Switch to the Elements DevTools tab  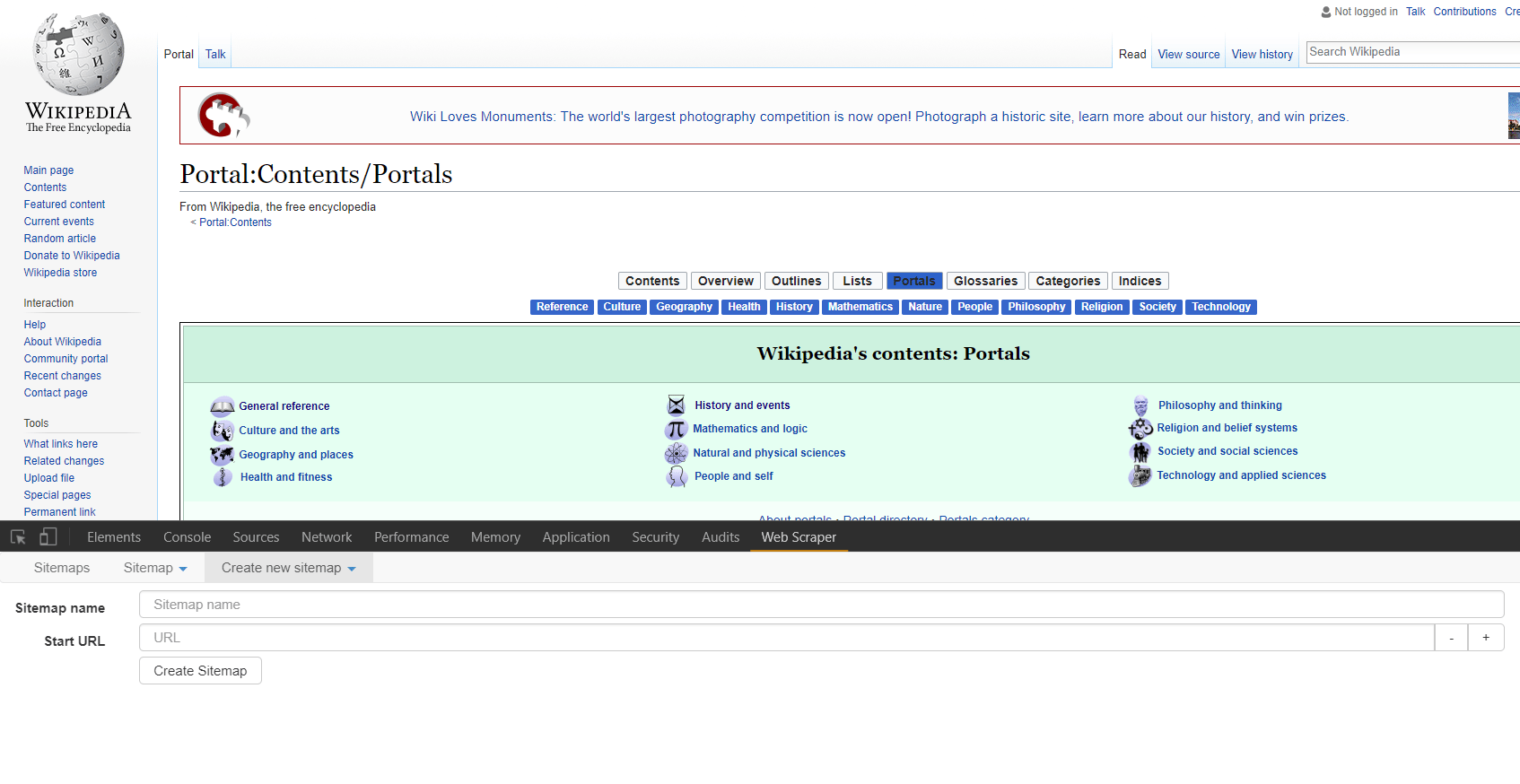coord(114,537)
